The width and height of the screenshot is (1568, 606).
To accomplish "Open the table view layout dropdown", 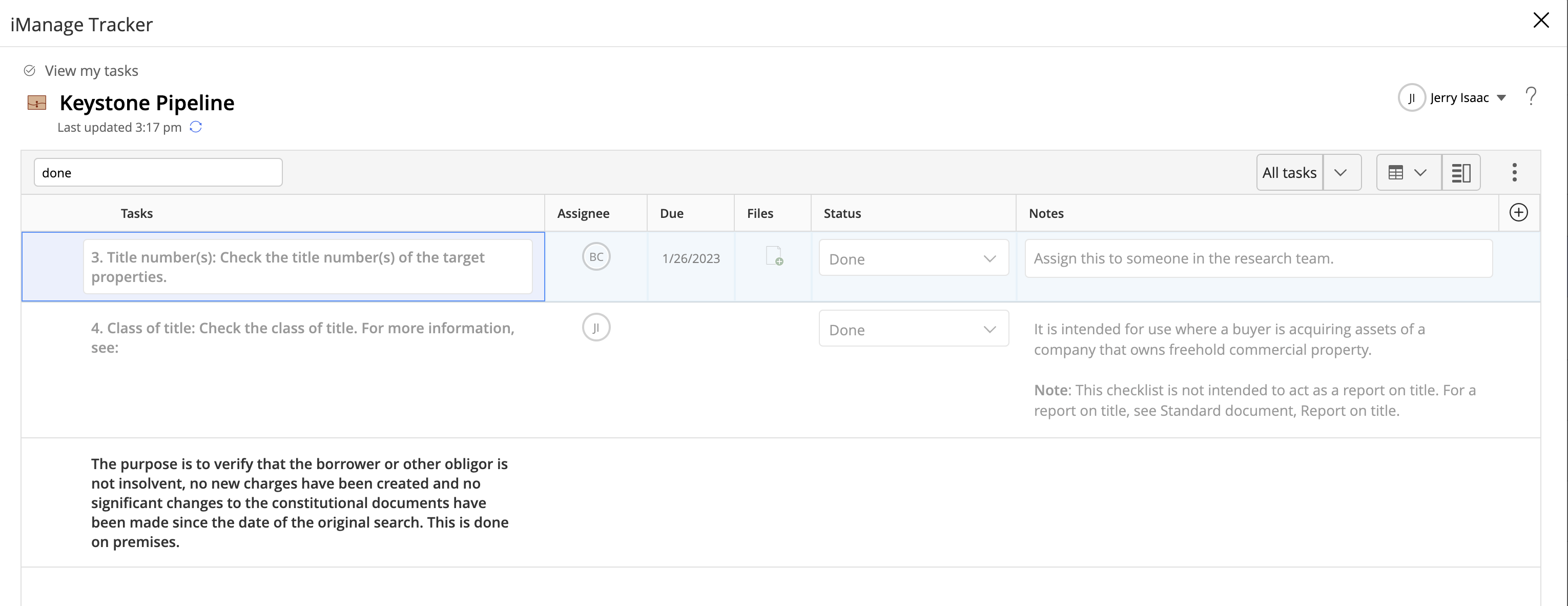I will tap(1408, 173).
